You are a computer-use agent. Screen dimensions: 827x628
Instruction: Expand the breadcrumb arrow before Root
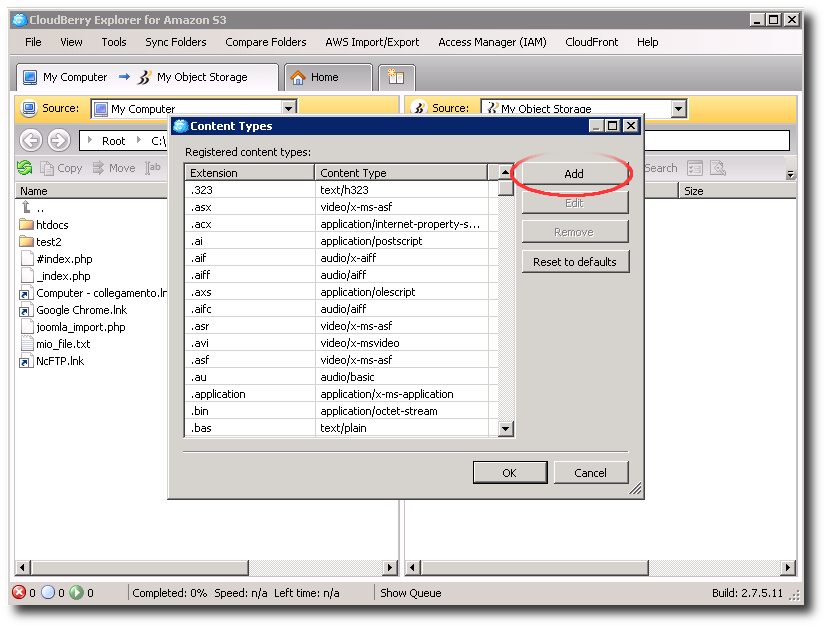click(x=90, y=140)
